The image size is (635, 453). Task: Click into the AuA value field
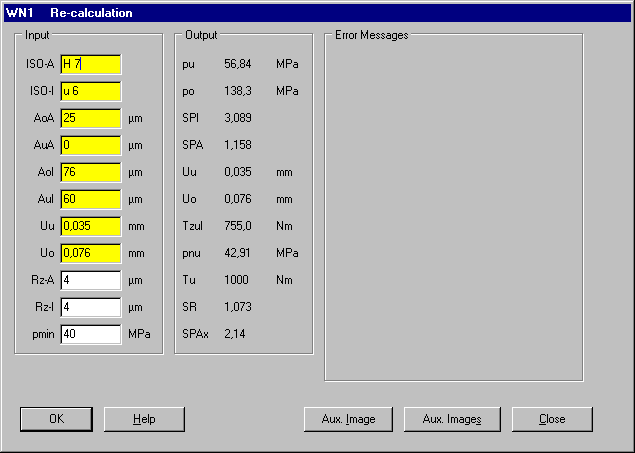pos(90,145)
